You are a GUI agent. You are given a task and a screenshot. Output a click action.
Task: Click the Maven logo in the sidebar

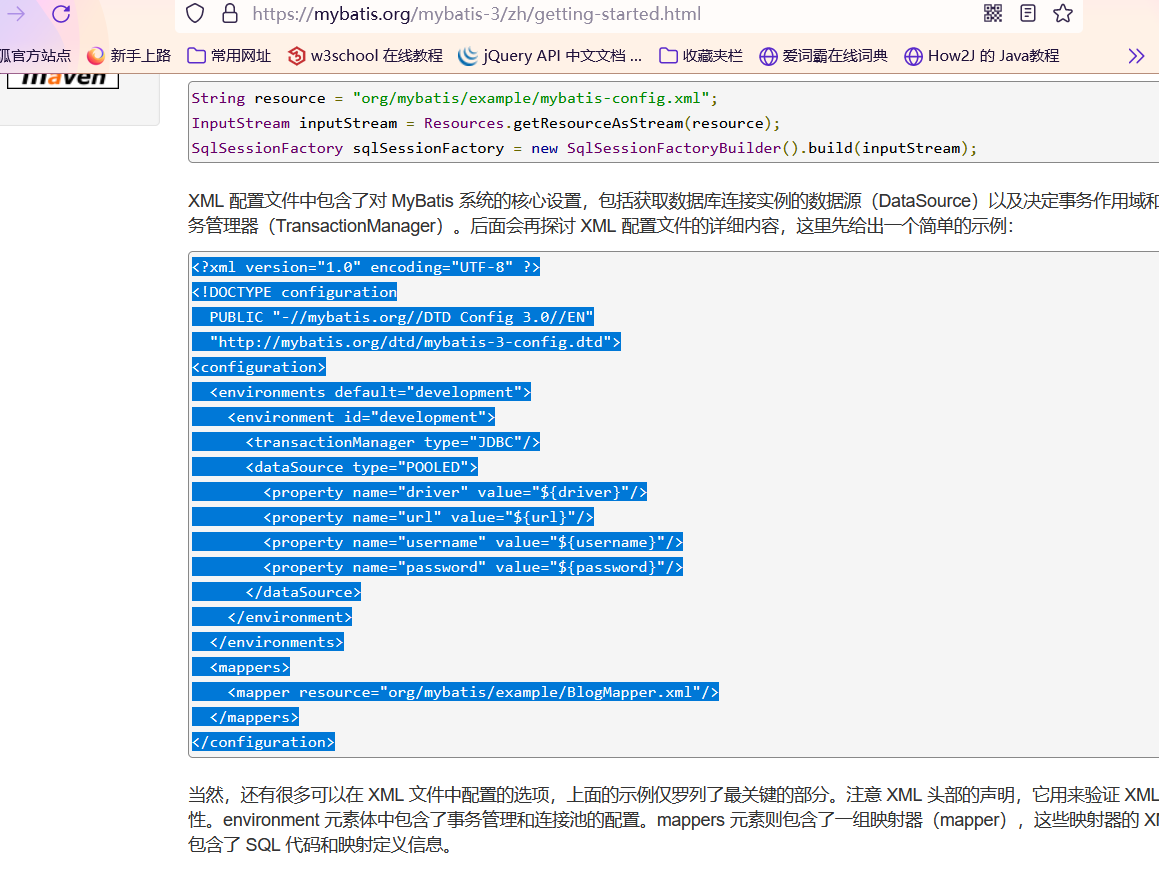pyautogui.click(x=63, y=80)
